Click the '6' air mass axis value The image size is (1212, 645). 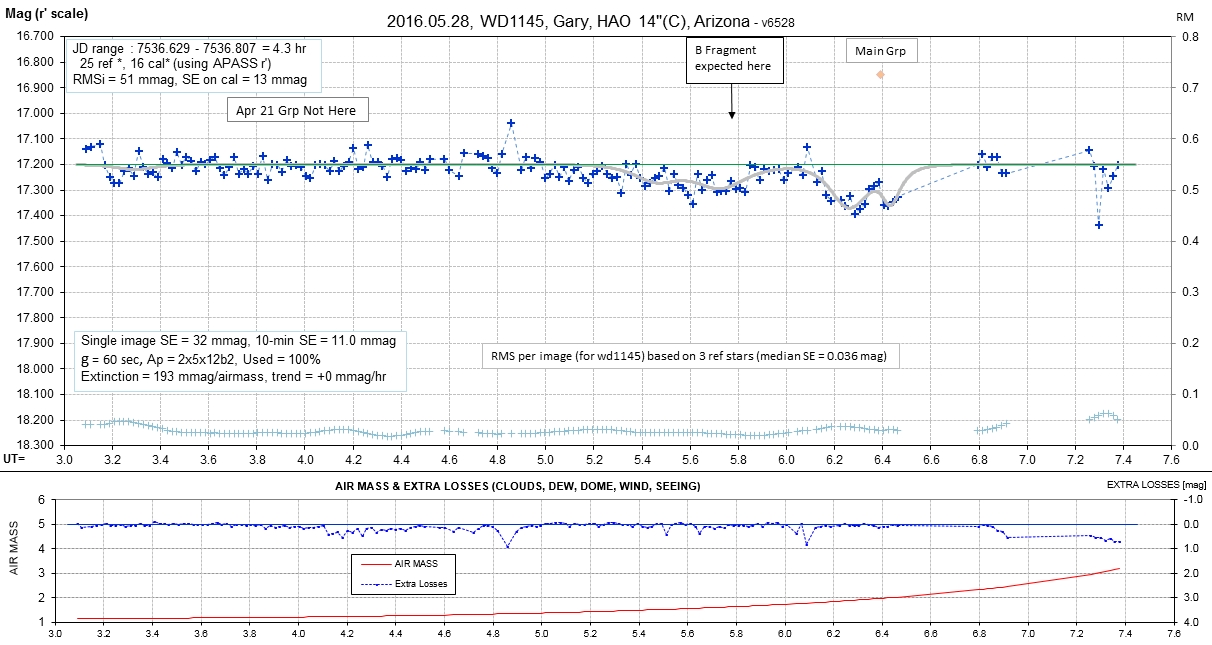coord(41,499)
